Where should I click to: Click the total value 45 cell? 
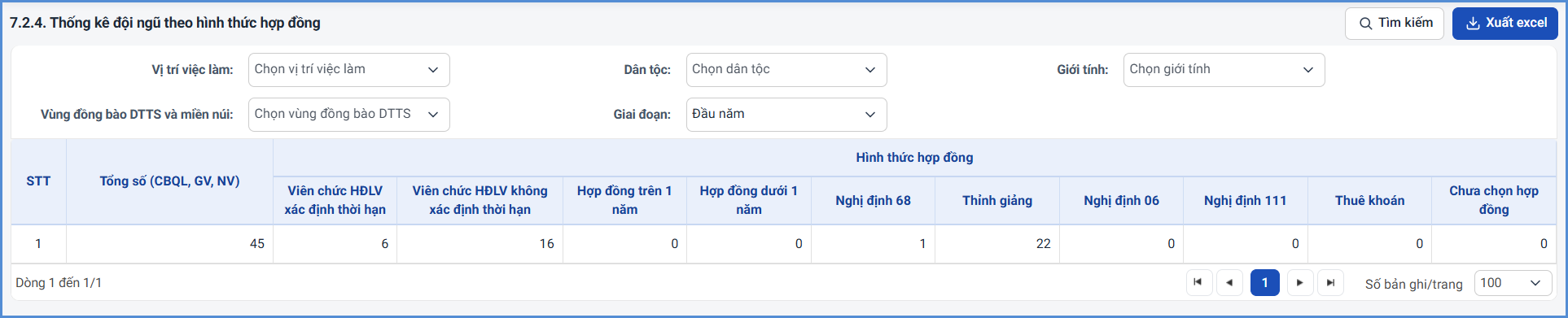point(169,244)
